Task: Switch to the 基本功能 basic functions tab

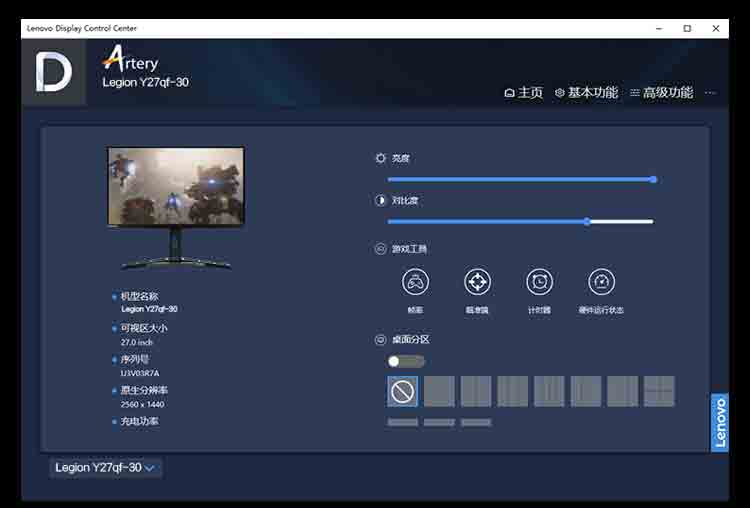Action: click(586, 93)
